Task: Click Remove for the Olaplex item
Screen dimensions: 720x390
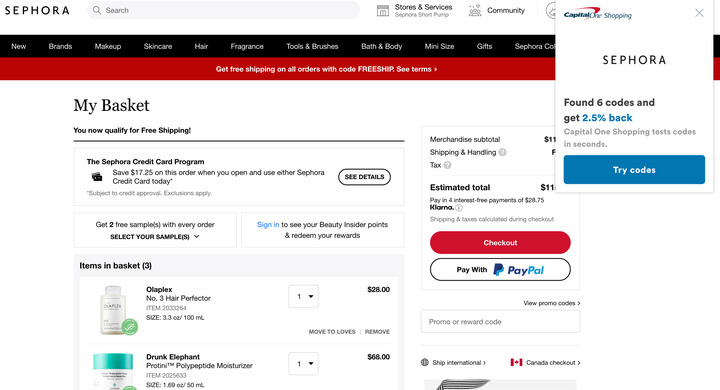Action: click(377, 332)
